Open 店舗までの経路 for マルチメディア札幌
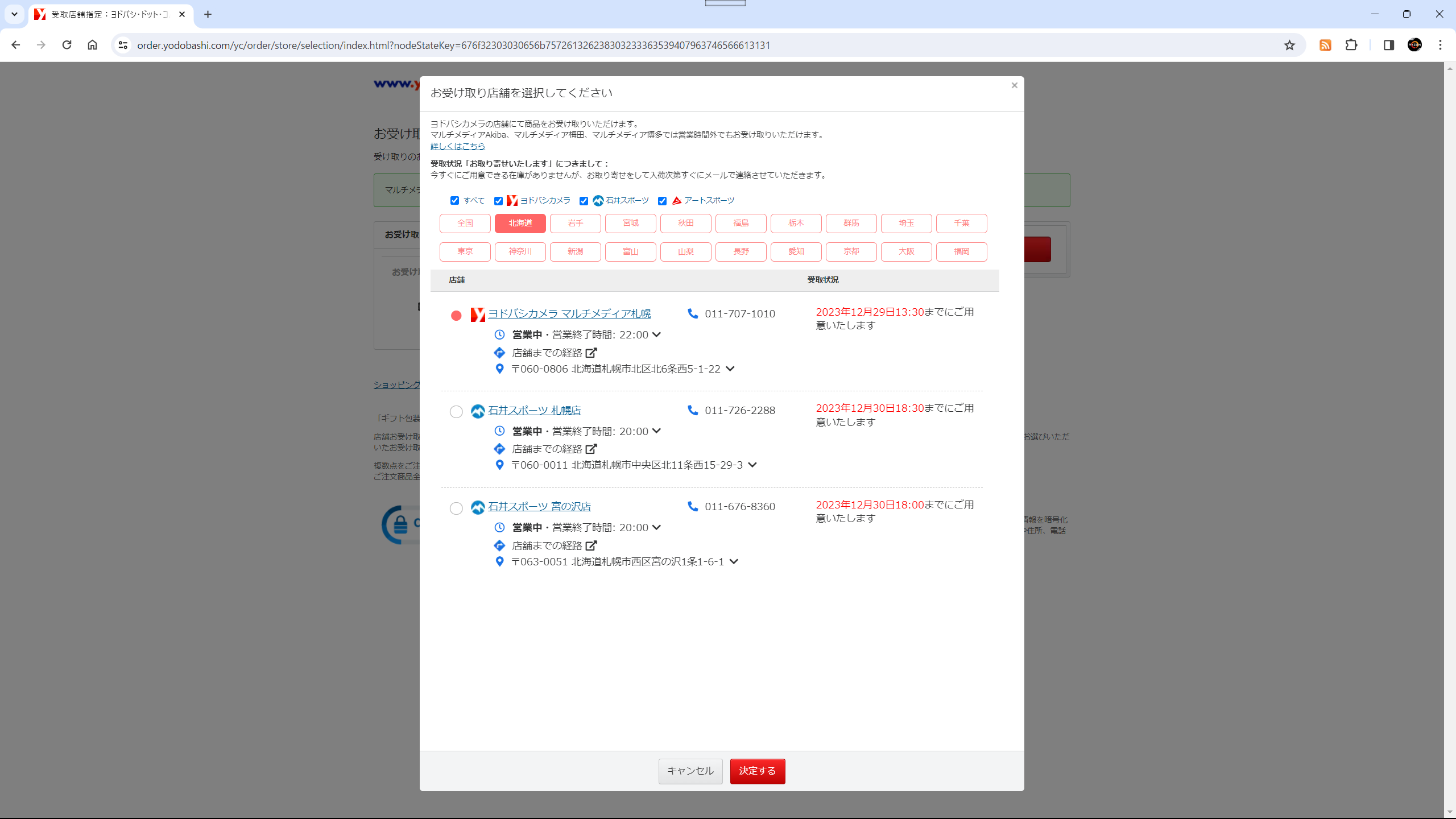This screenshot has height=819, width=1456. pos(555,353)
